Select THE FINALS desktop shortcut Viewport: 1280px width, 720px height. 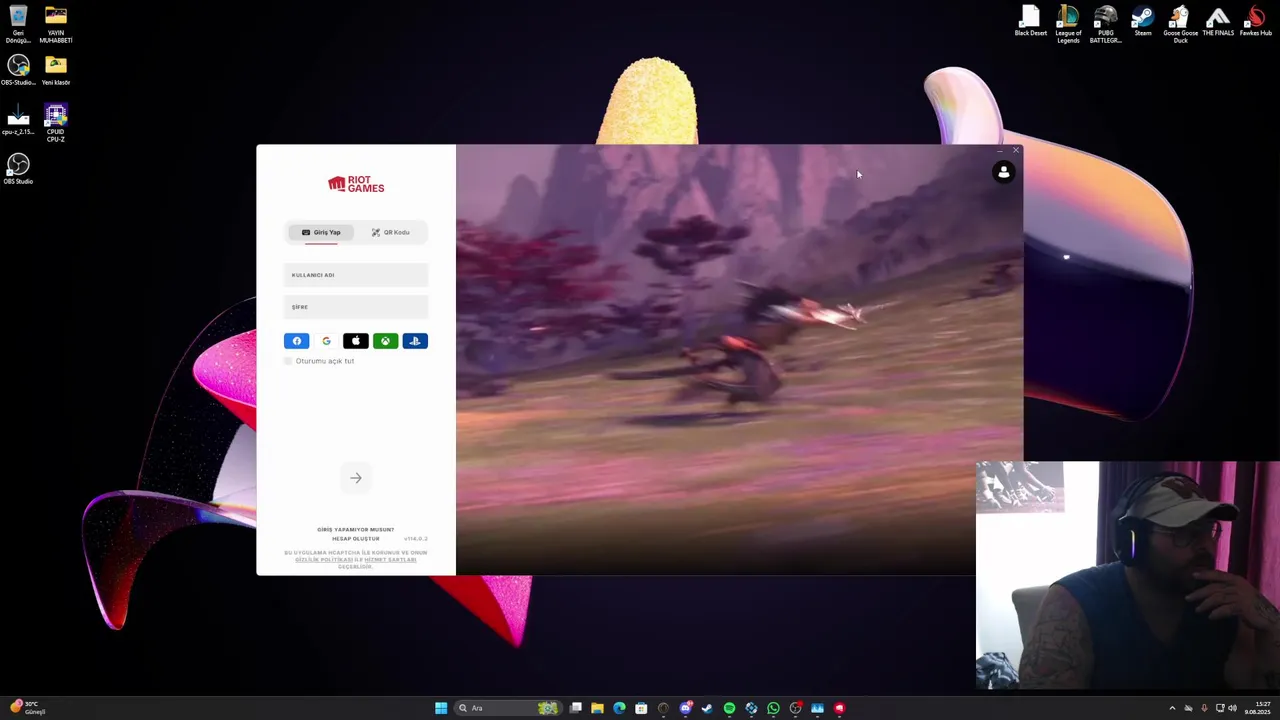1218,23
